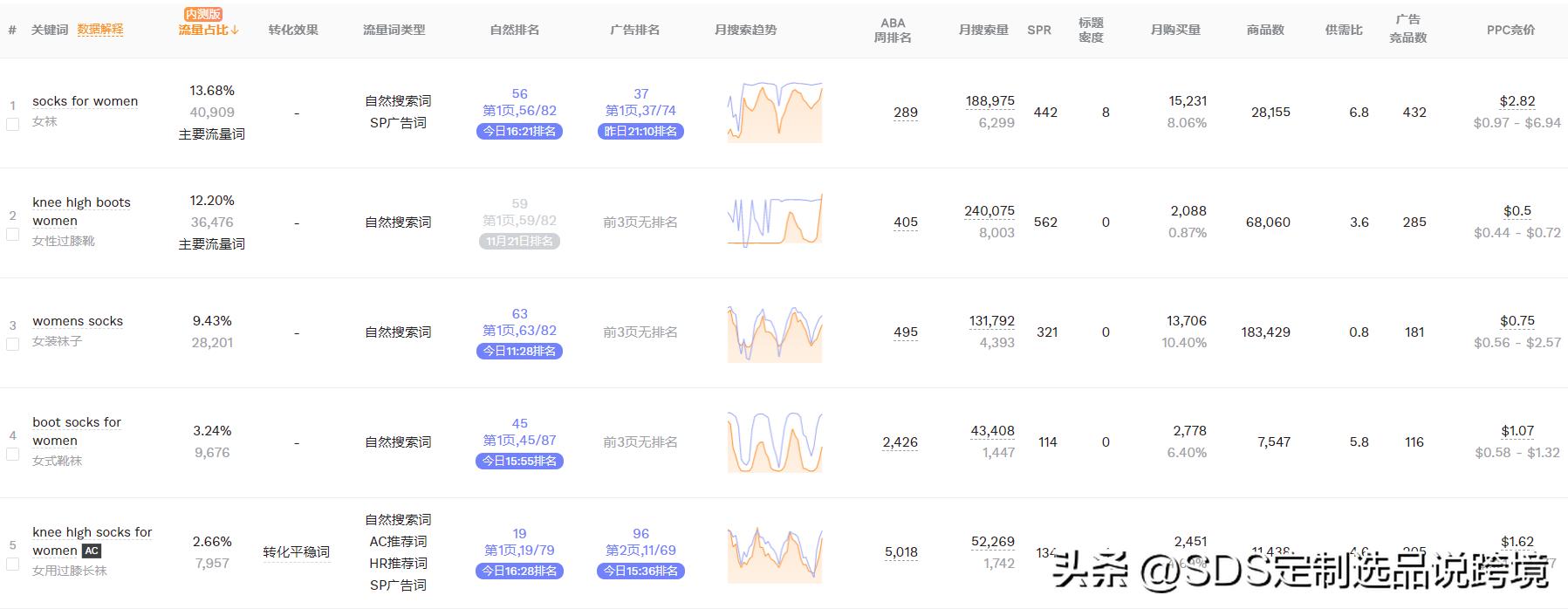Click the grey 11月21日排名 badge
This screenshot has height=609, width=1568.
pos(519,242)
